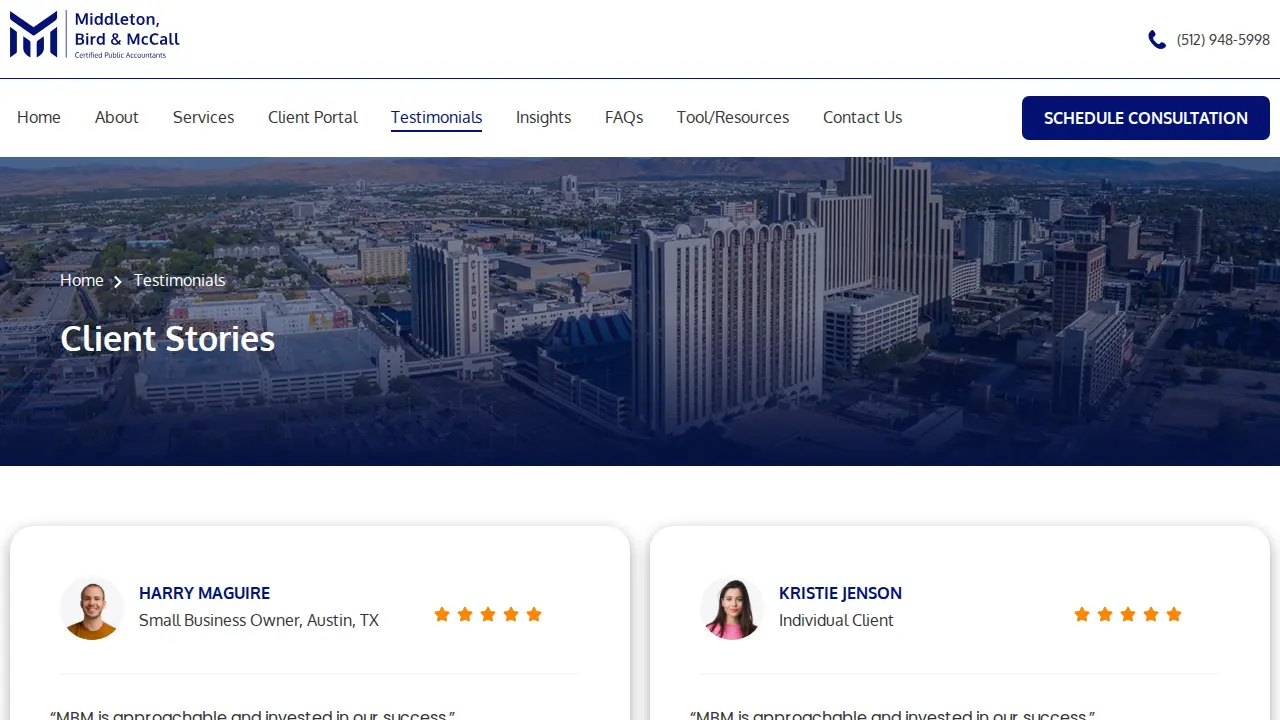Viewport: 1280px width, 720px height.
Task: Open the Insights page
Action: (543, 117)
